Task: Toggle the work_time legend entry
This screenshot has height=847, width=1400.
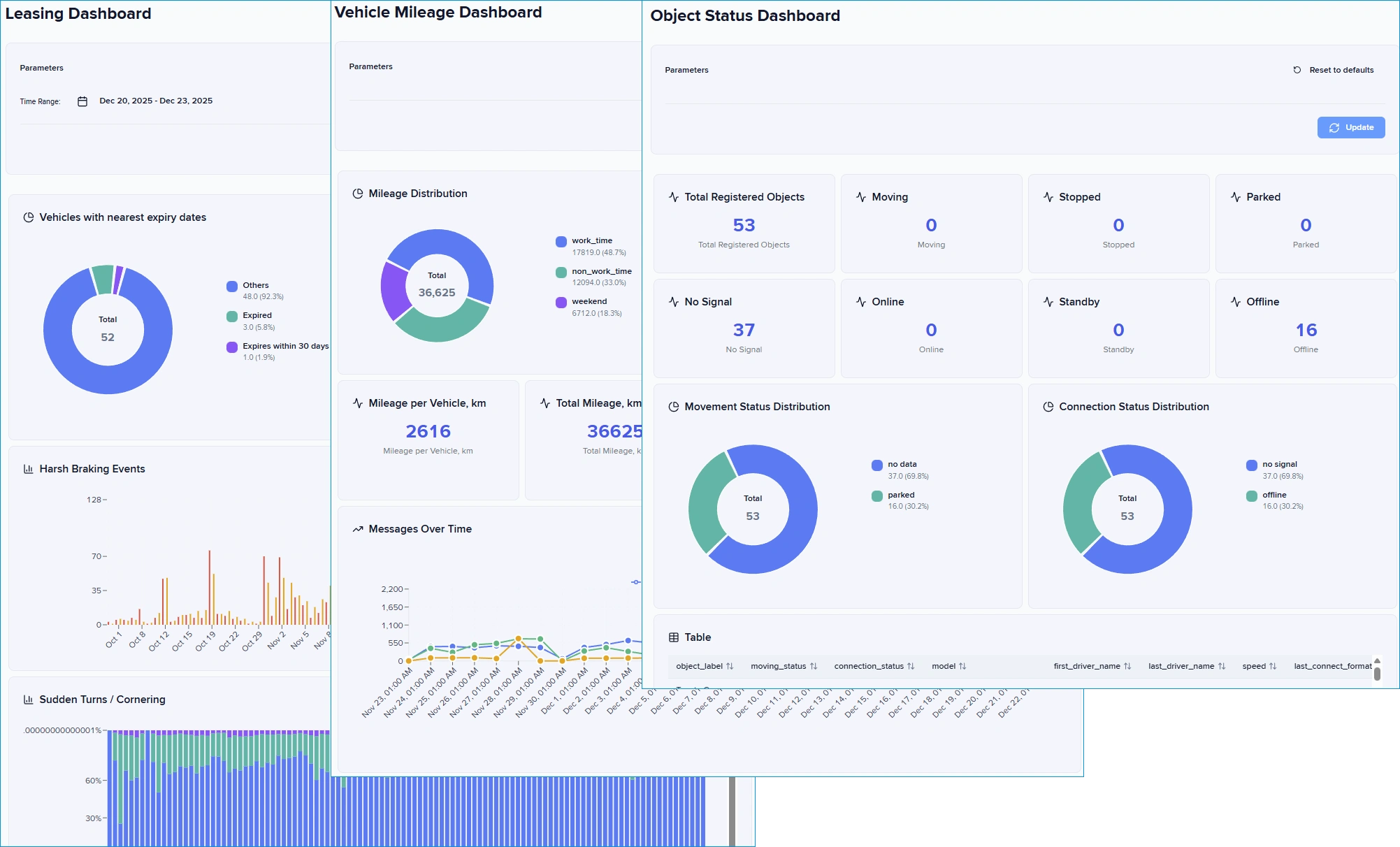Action: click(591, 240)
